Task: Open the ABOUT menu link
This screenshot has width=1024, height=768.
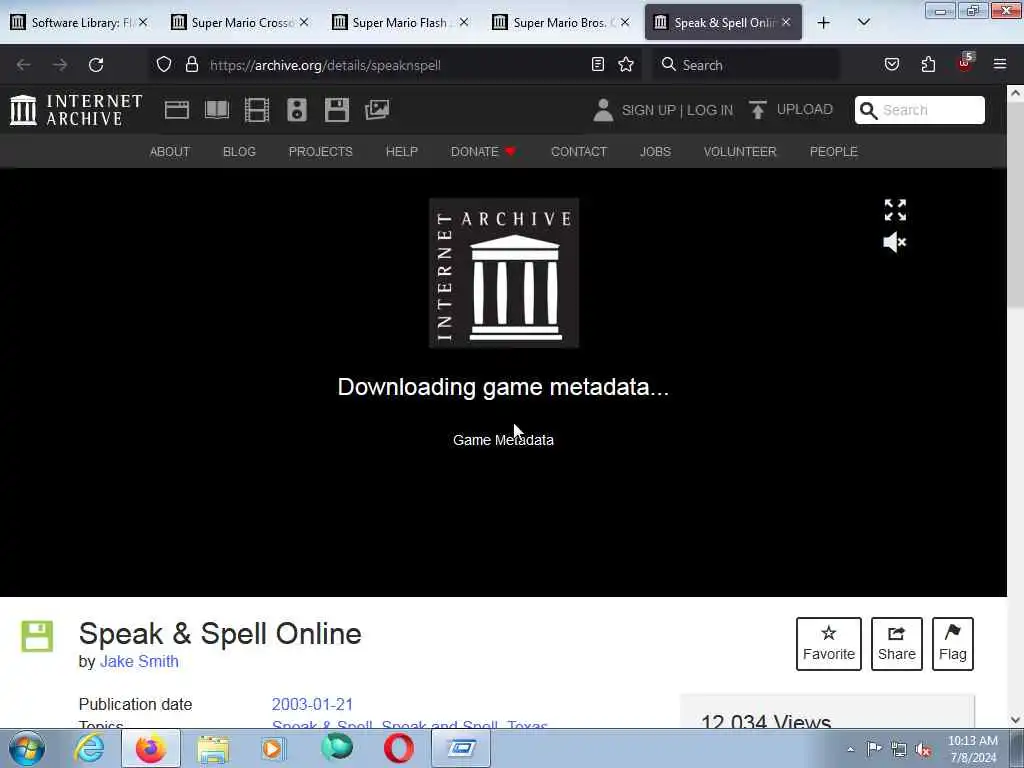Action: click(170, 152)
